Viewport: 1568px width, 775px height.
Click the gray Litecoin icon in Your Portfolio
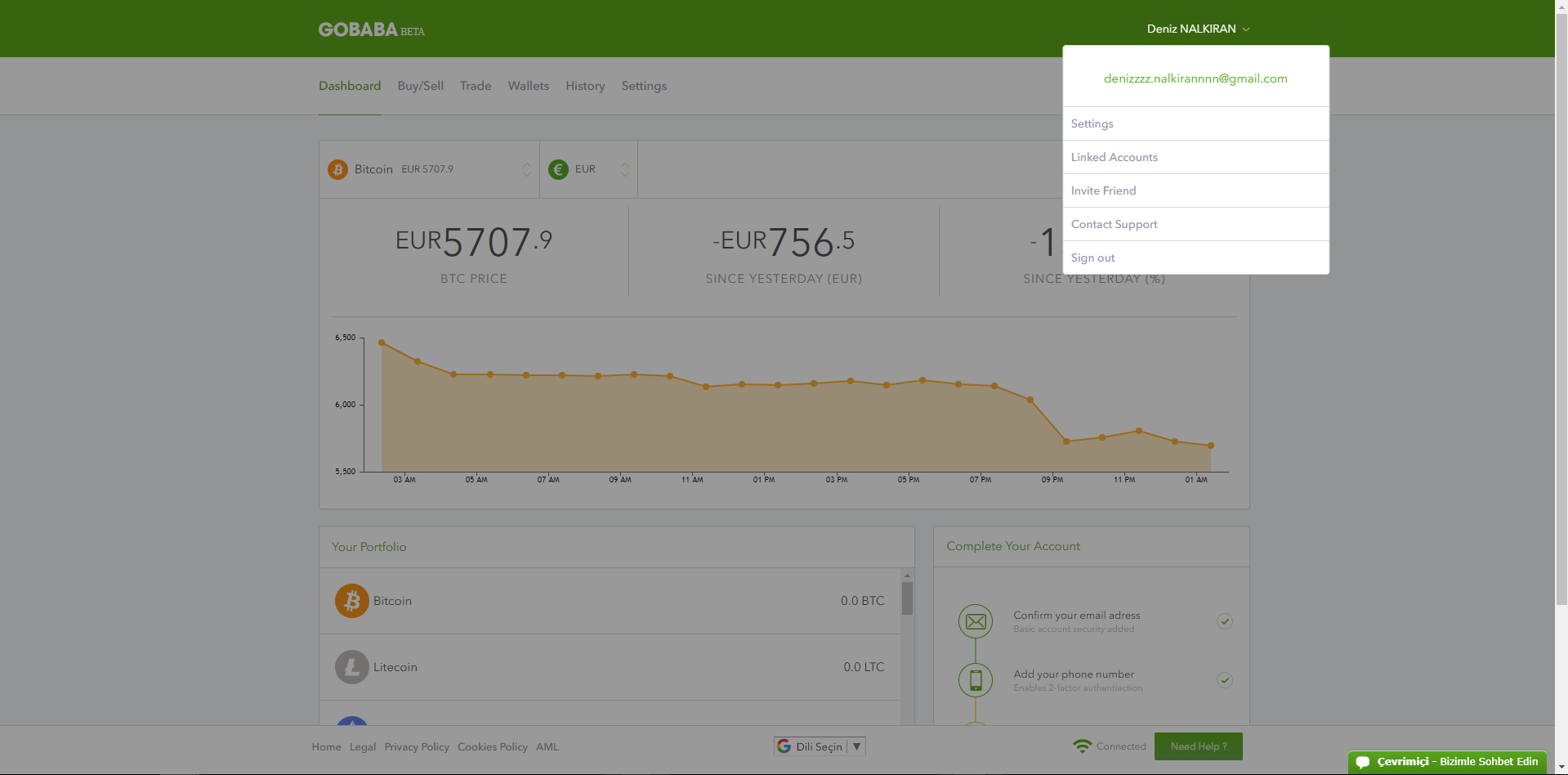coord(352,667)
